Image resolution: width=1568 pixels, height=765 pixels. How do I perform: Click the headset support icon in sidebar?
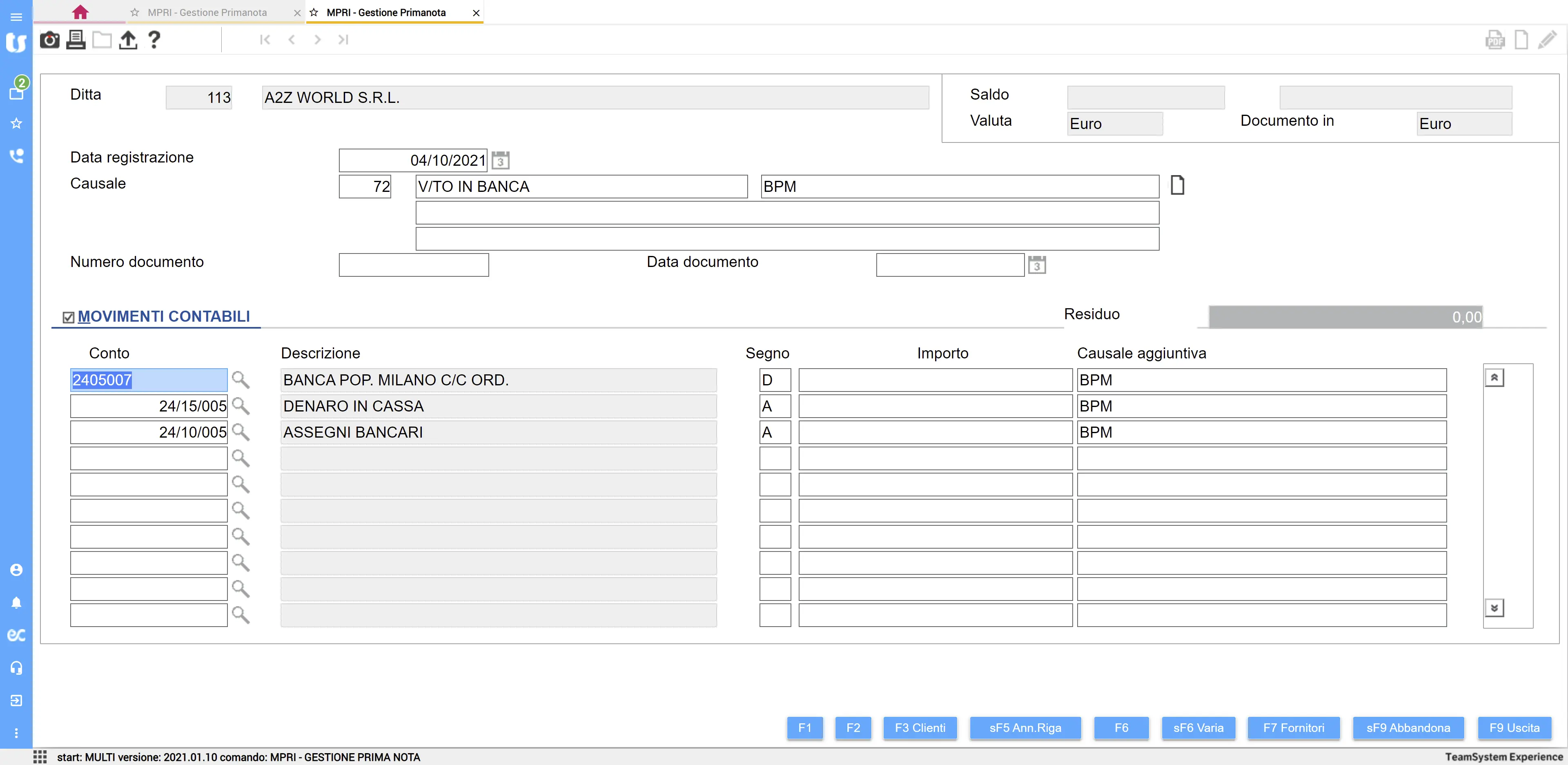tap(16, 667)
